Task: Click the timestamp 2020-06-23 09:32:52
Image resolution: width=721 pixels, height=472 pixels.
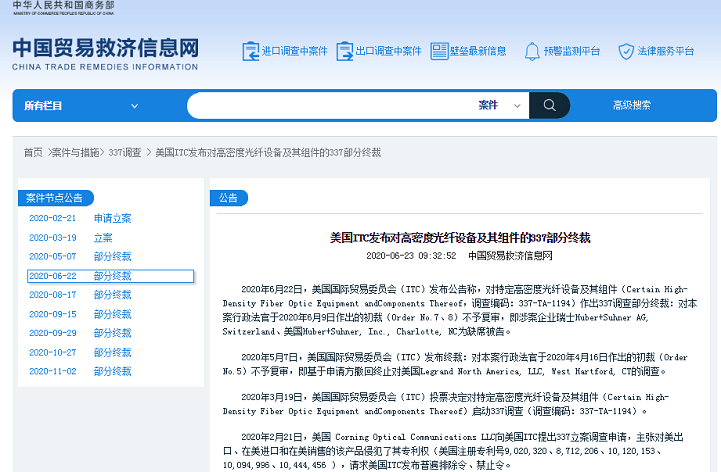Action: [411, 256]
